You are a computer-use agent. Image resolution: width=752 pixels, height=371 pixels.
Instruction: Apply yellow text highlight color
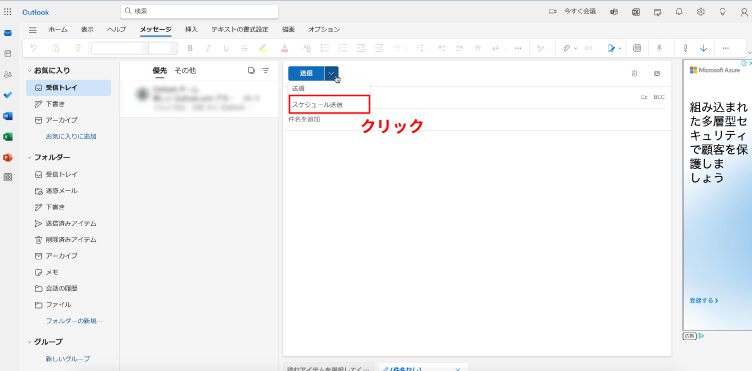[x=262, y=48]
